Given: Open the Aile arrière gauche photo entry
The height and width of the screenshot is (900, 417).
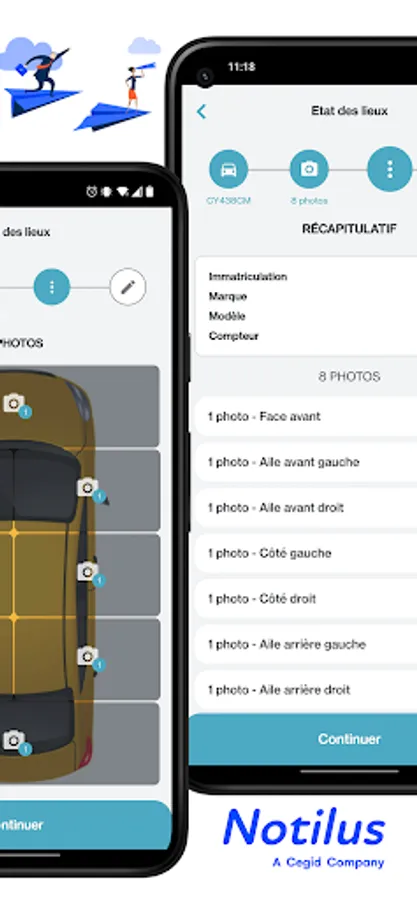Looking at the screenshot, I should (306, 645).
